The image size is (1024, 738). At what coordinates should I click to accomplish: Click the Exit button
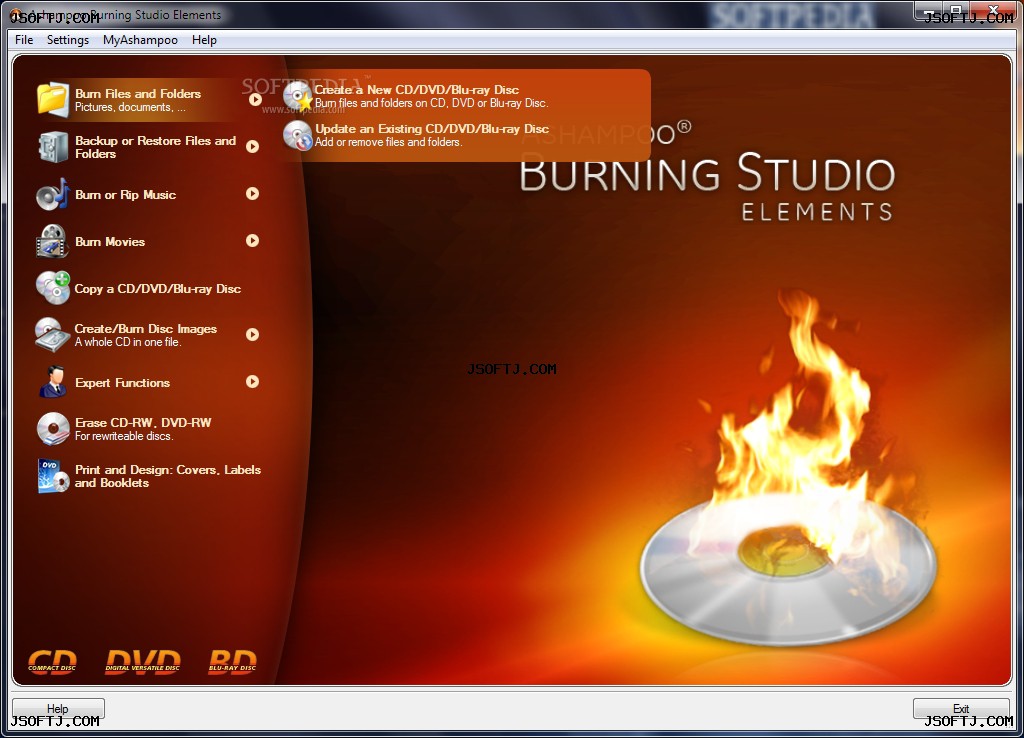961,709
